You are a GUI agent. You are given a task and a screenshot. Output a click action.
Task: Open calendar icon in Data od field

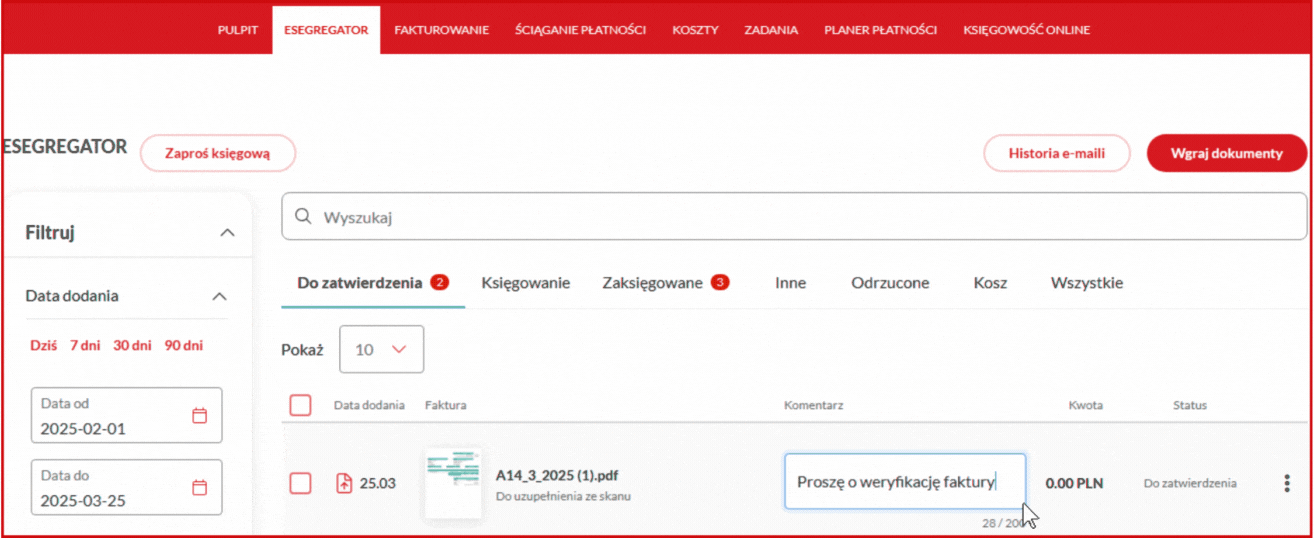click(199, 416)
